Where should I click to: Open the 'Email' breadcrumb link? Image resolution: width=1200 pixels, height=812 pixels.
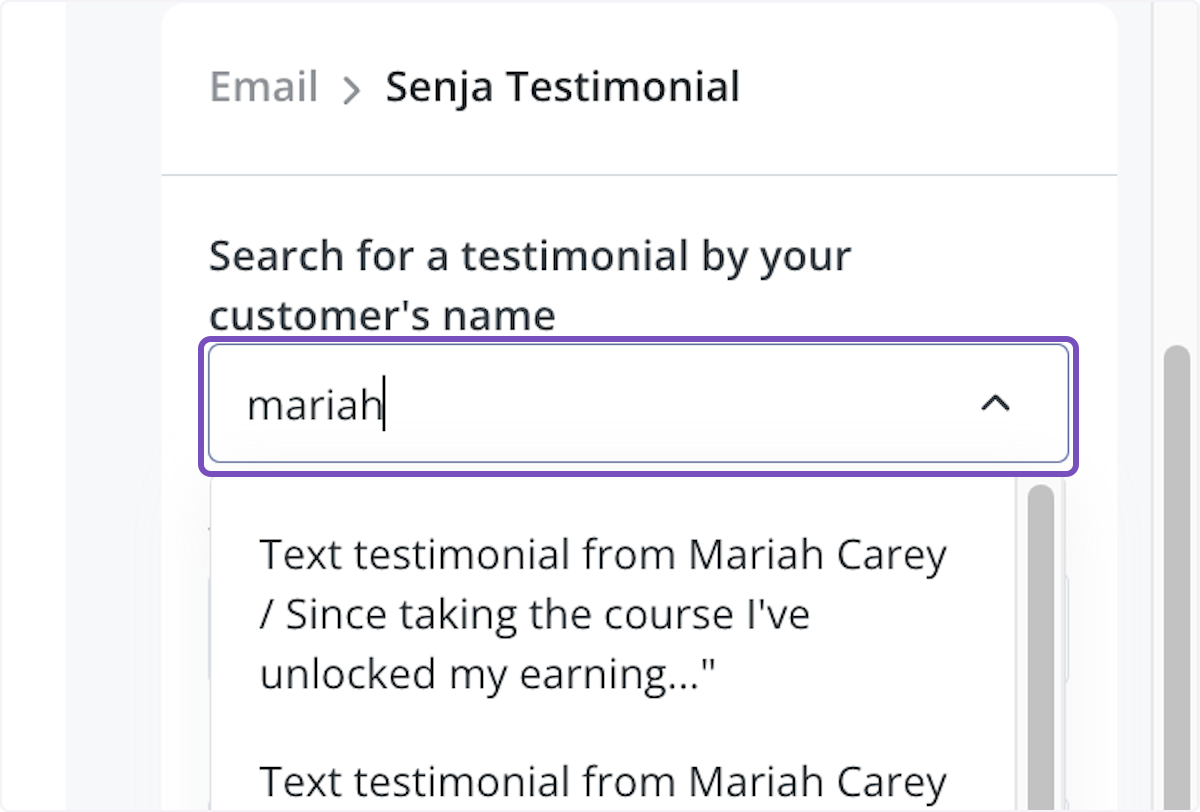[262, 87]
